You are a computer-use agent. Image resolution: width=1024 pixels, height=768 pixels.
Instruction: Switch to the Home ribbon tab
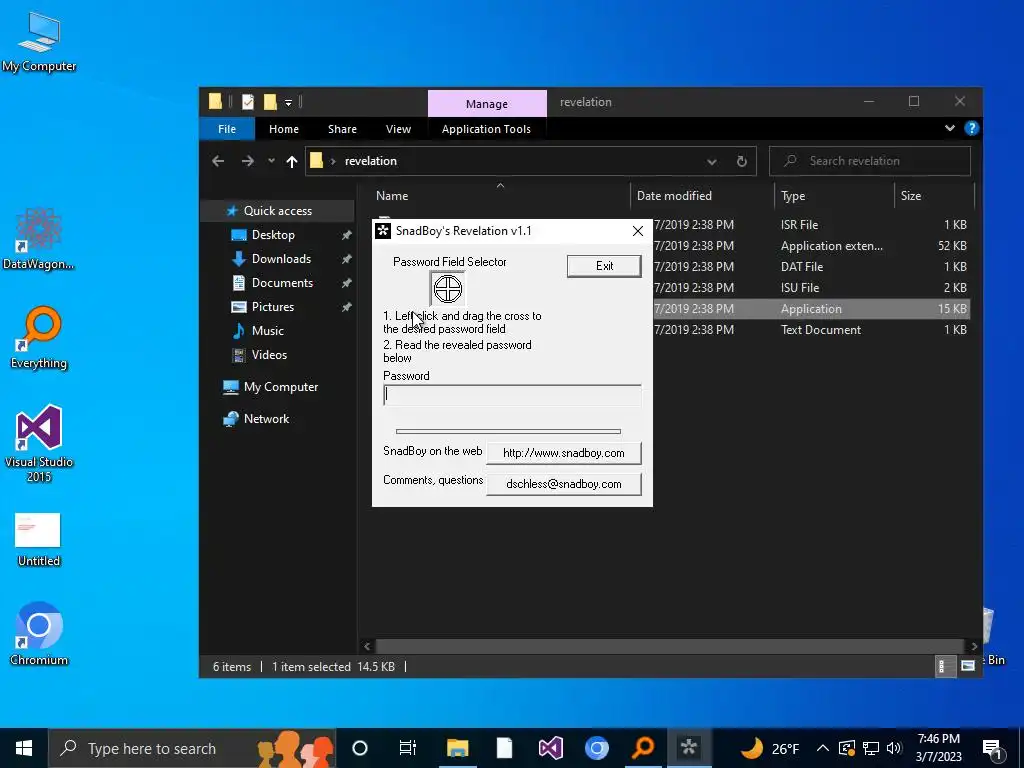tap(283, 129)
